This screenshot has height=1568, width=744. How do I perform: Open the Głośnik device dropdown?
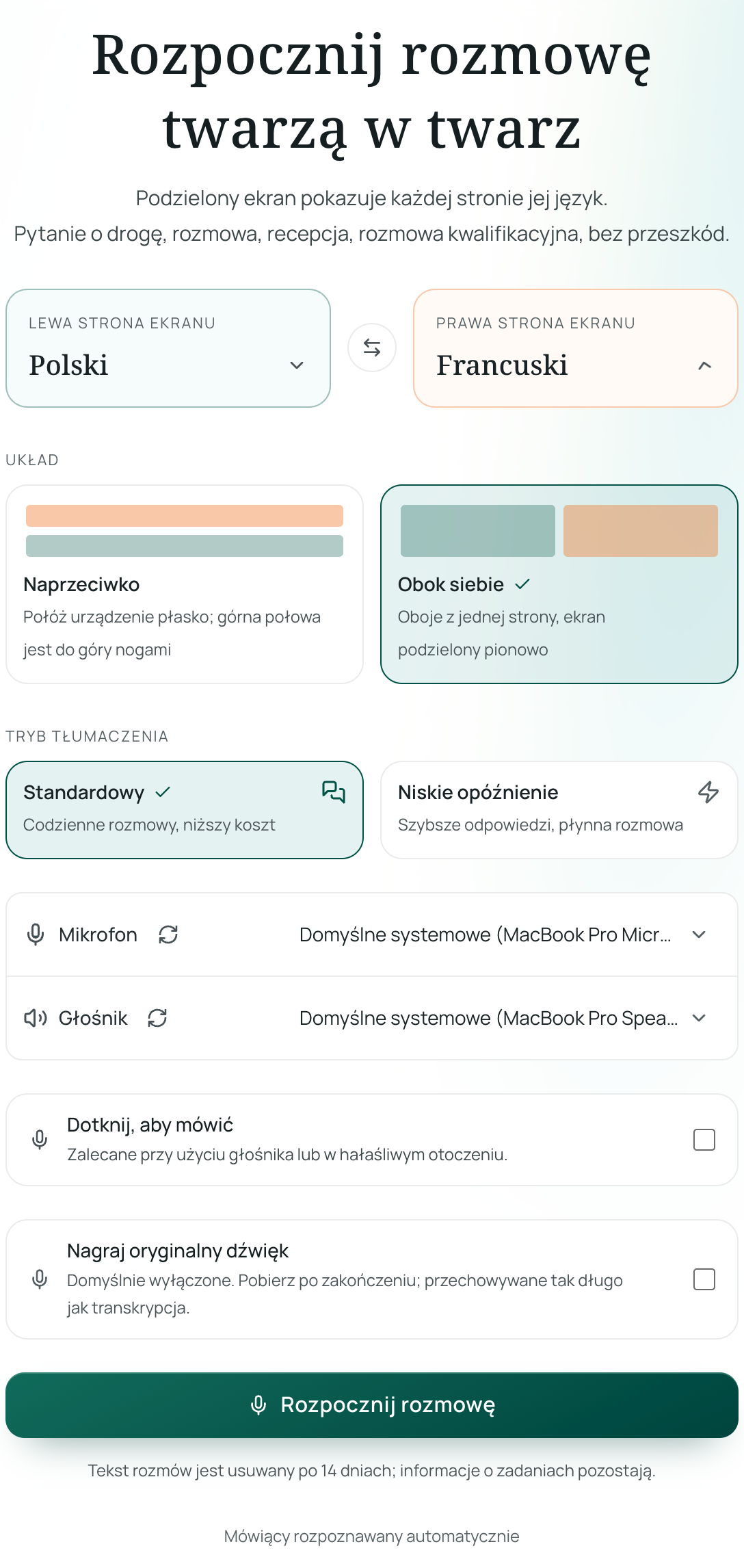tap(503, 1018)
